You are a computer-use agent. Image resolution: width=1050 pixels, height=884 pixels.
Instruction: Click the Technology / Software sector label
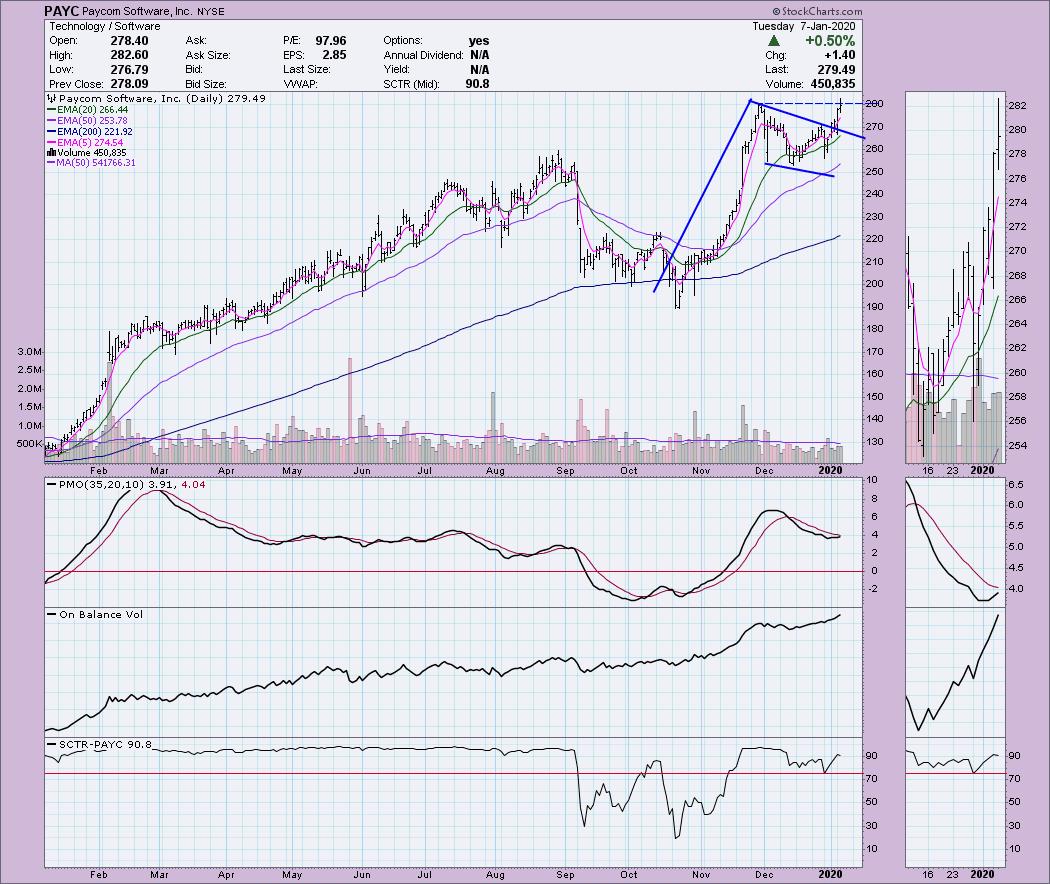tap(104, 26)
